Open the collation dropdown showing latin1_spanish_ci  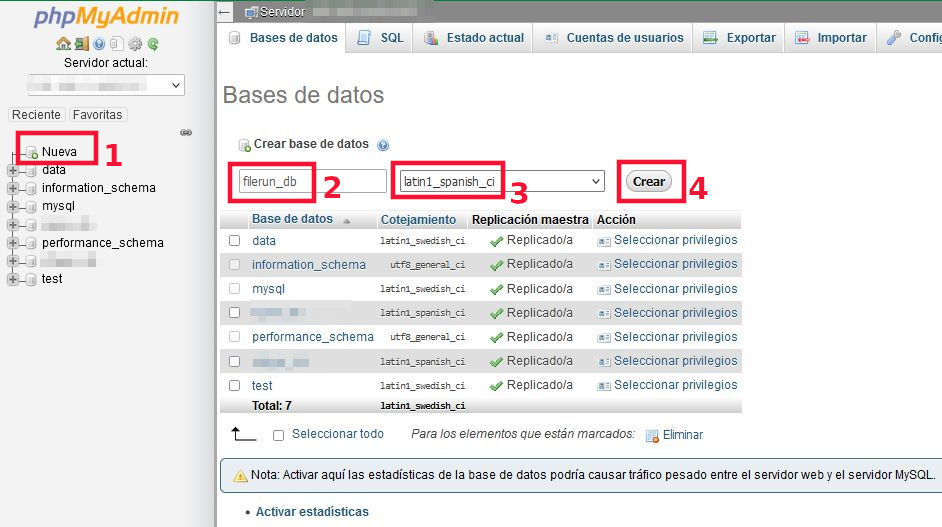[501, 181]
